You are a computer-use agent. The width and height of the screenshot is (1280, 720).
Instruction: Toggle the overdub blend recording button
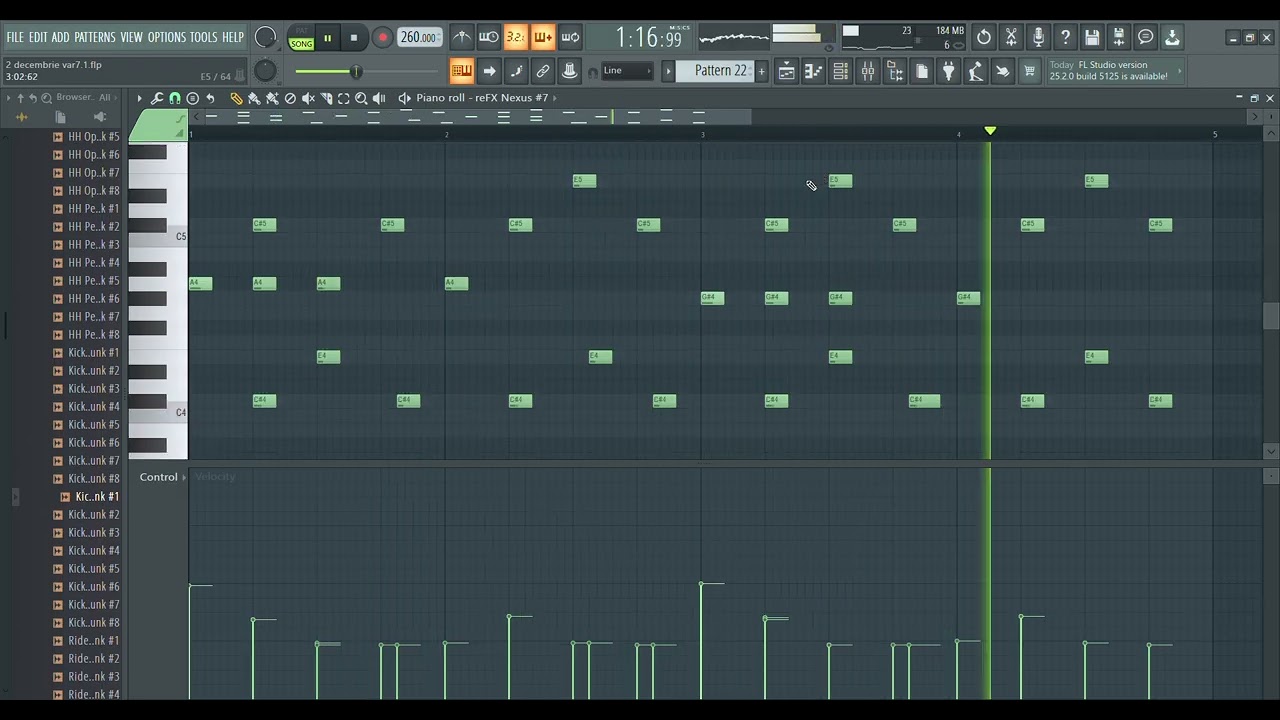pyautogui.click(x=543, y=38)
